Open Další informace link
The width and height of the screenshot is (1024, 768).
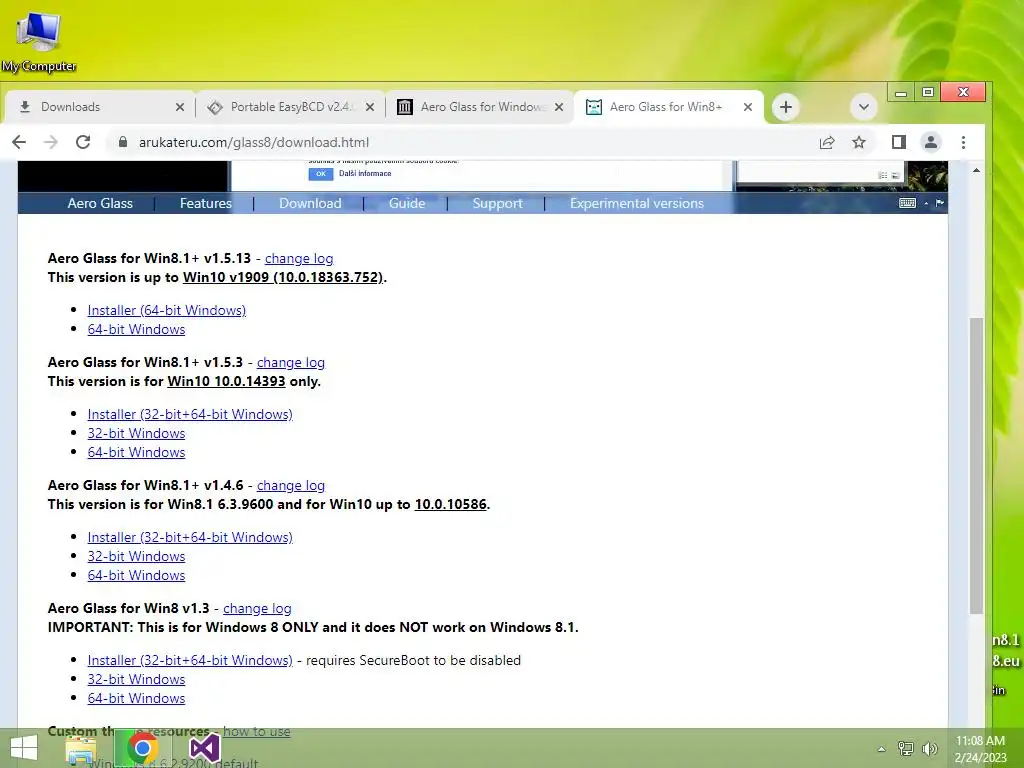[x=365, y=174]
